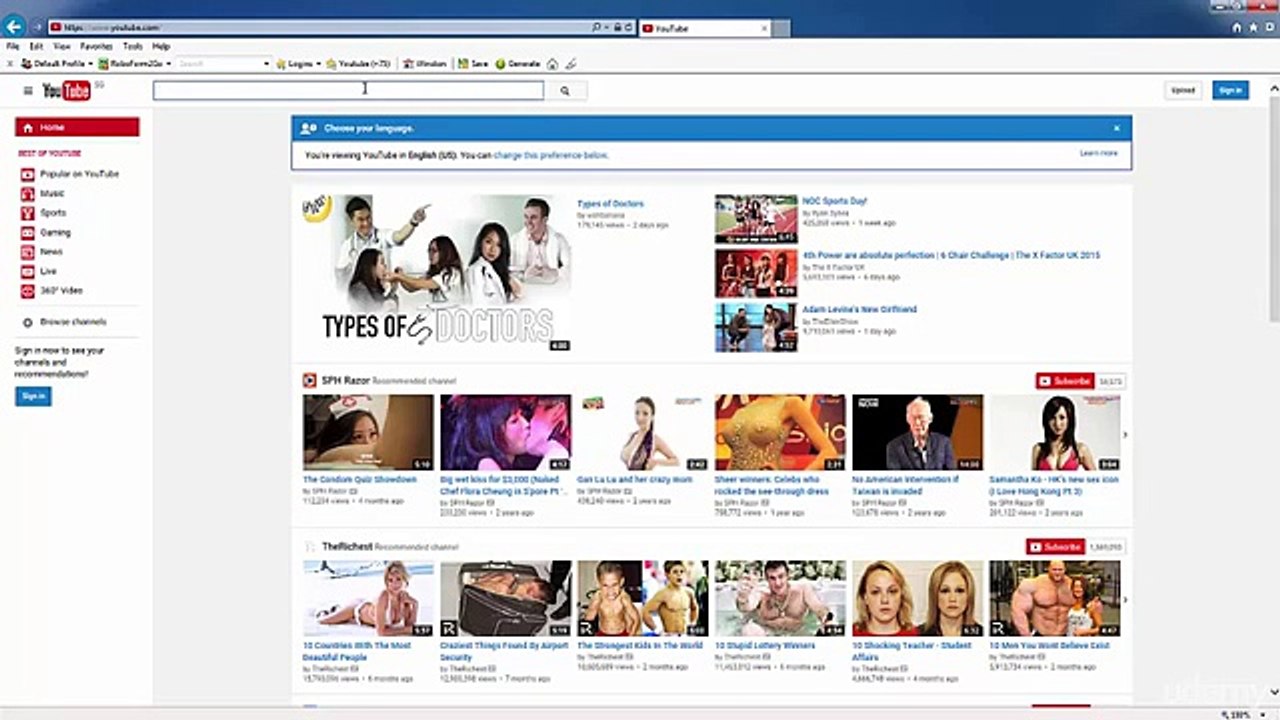Click the SPH Razor channel icon
1280x720 pixels.
pyautogui.click(x=310, y=381)
